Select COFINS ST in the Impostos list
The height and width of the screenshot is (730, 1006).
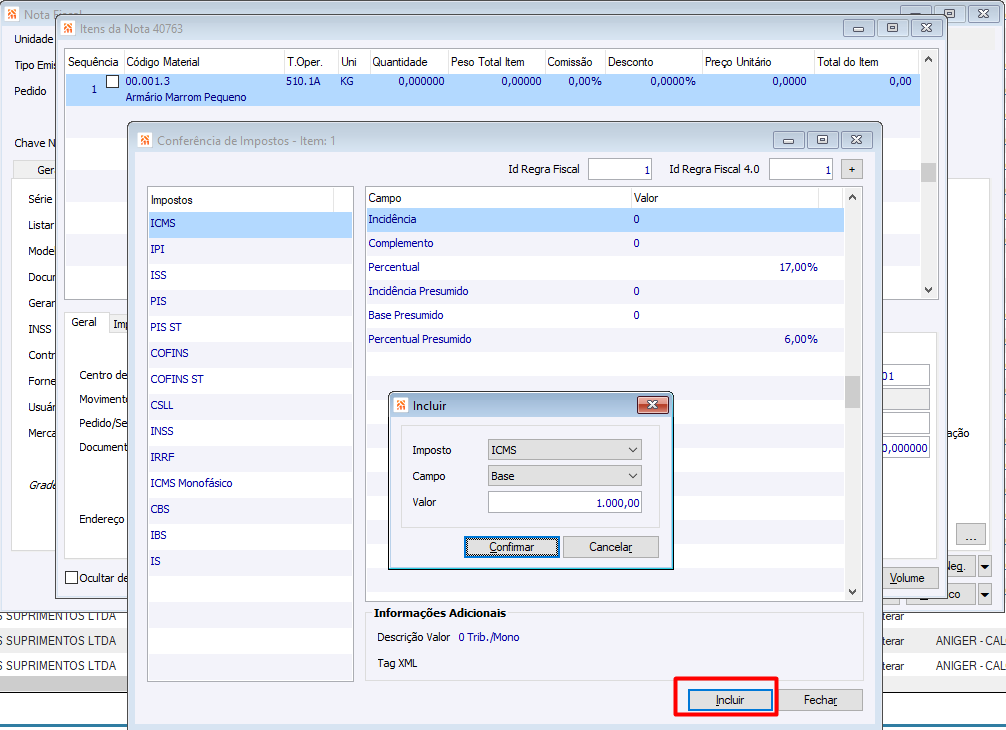click(250, 379)
